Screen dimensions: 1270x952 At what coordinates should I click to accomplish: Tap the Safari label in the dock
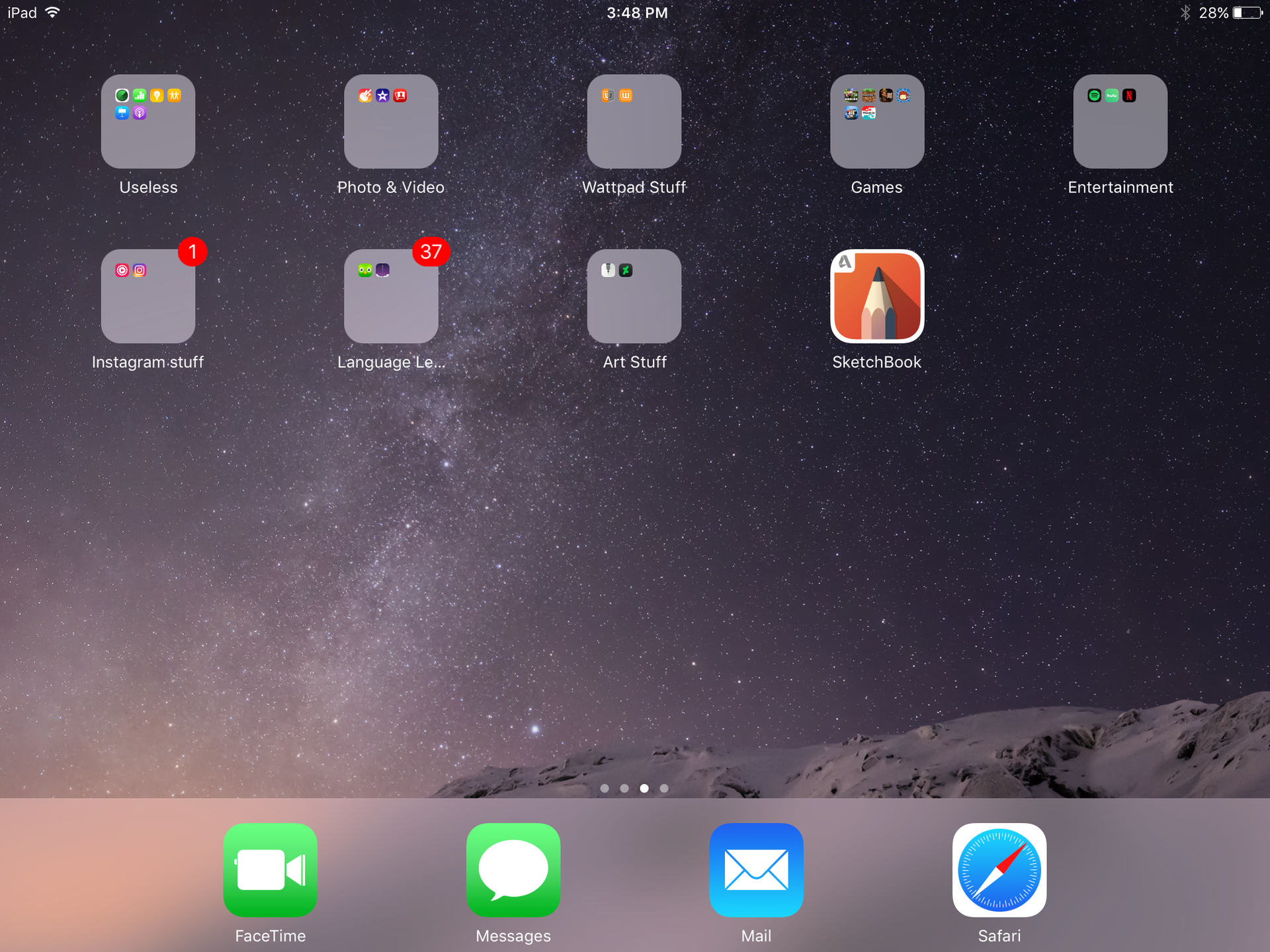point(999,935)
